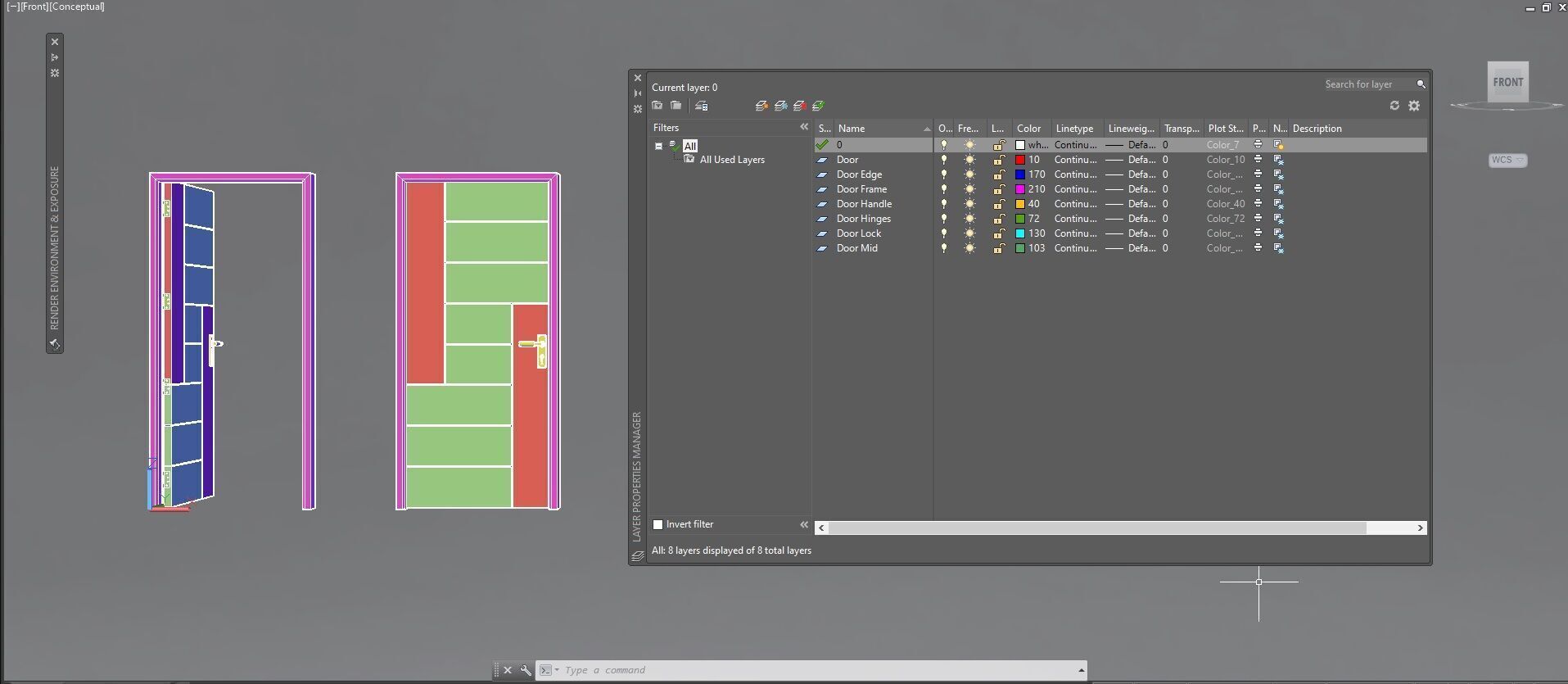Click the FRONT face of ViewCube
The image size is (1568, 684).
1508,82
